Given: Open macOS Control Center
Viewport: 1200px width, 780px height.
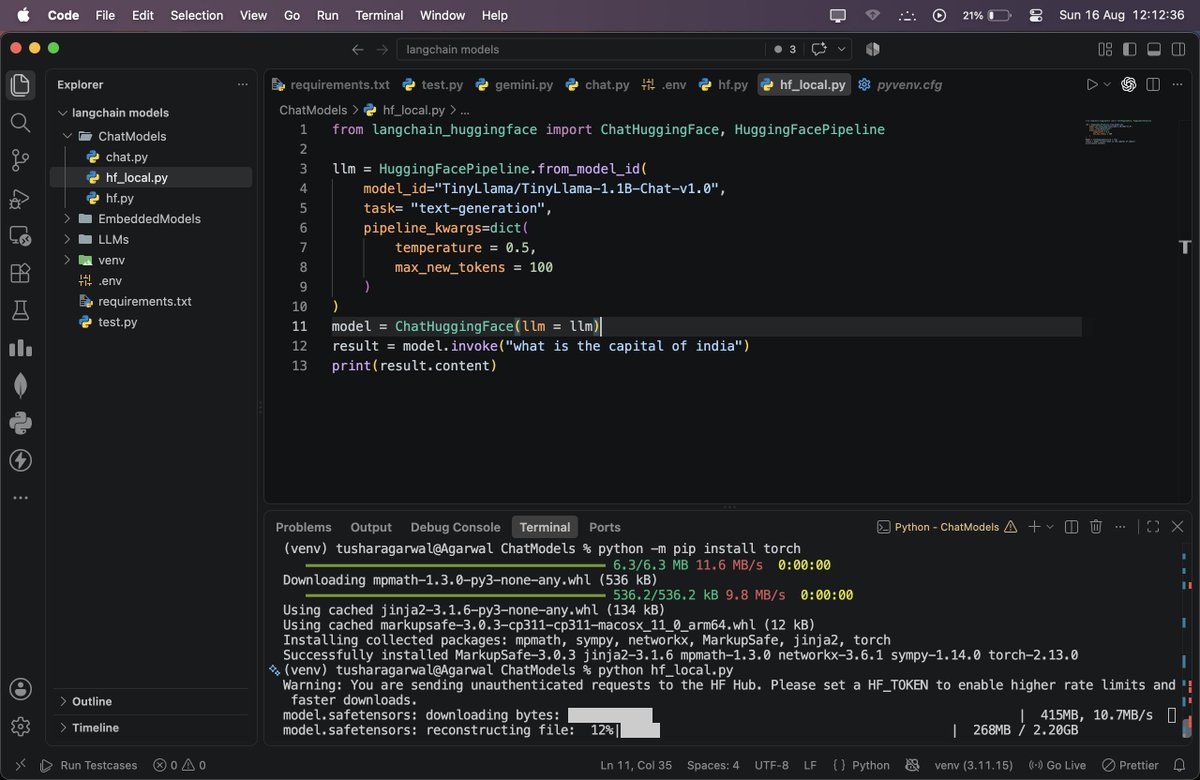Looking at the screenshot, I should click(1035, 16).
